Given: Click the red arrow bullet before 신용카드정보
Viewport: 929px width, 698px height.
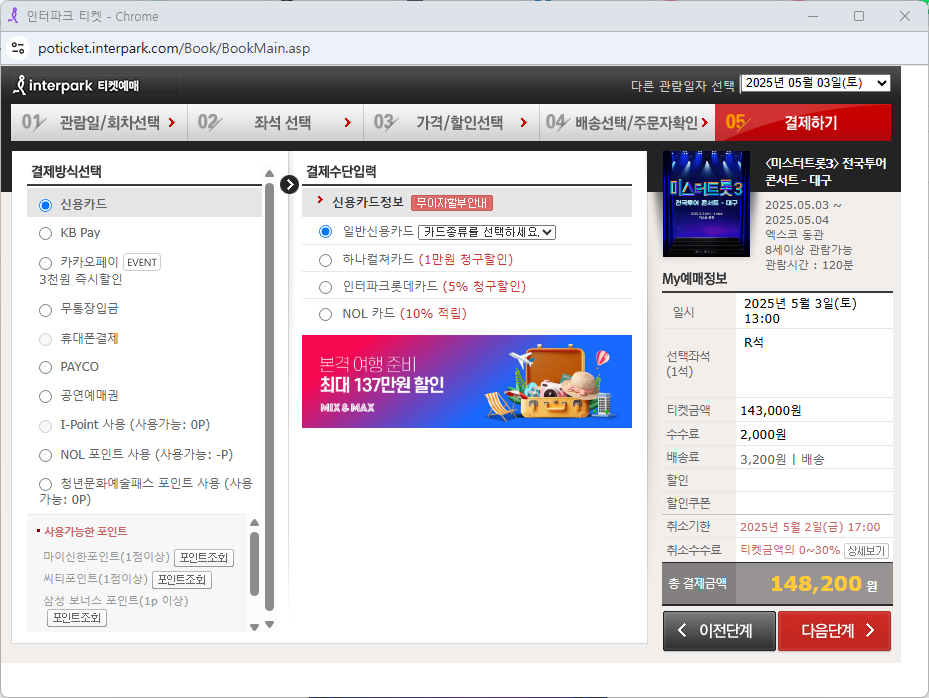Looking at the screenshot, I should click(x=321, y=200).
